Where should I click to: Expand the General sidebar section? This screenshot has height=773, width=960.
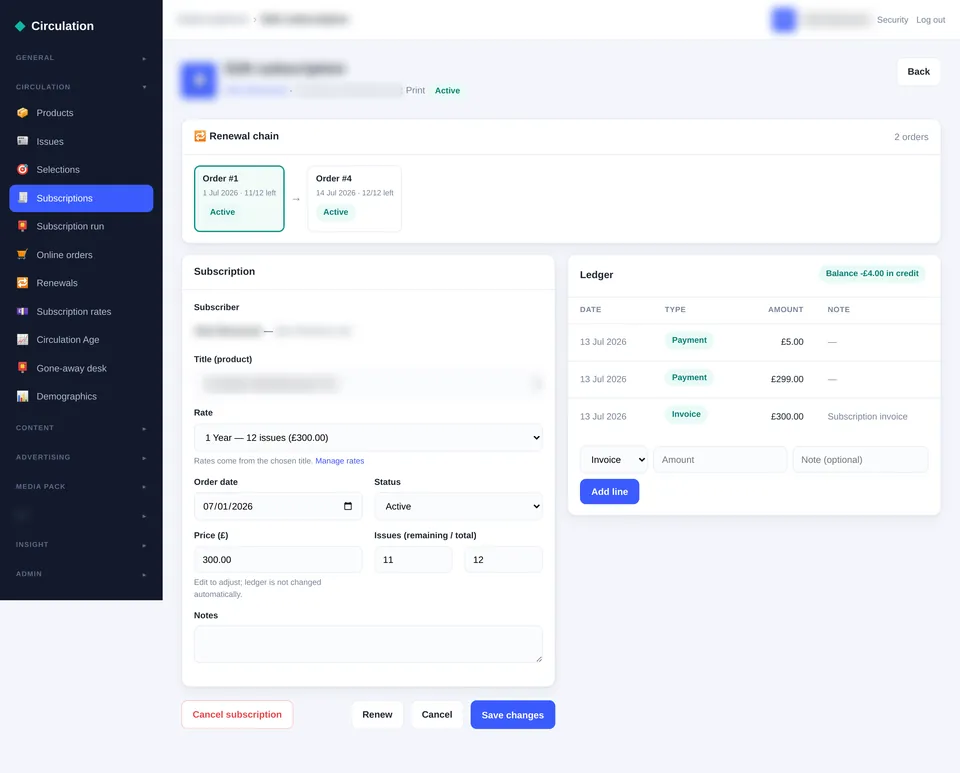click(x=81, y=58)
